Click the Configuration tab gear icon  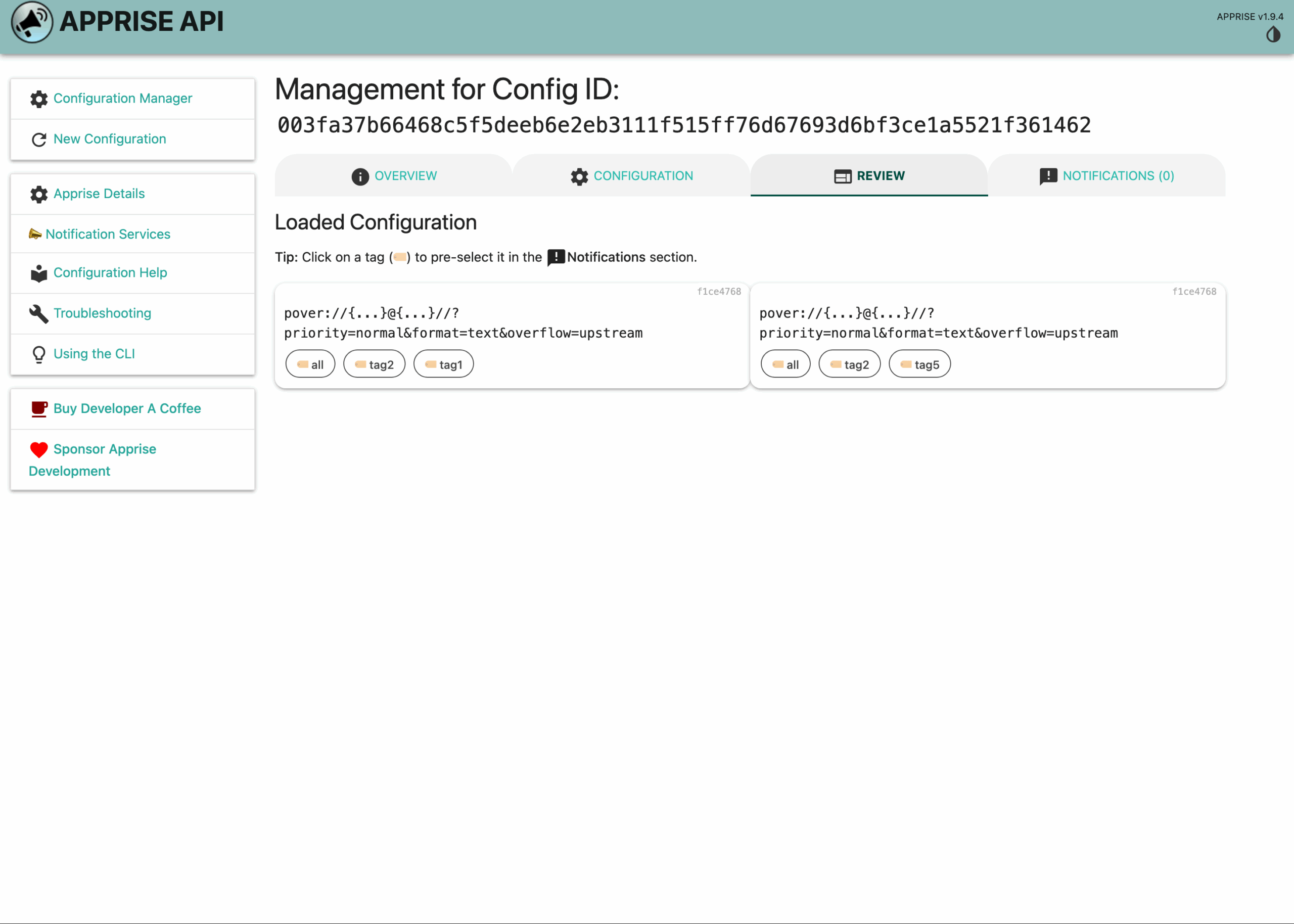579,177
